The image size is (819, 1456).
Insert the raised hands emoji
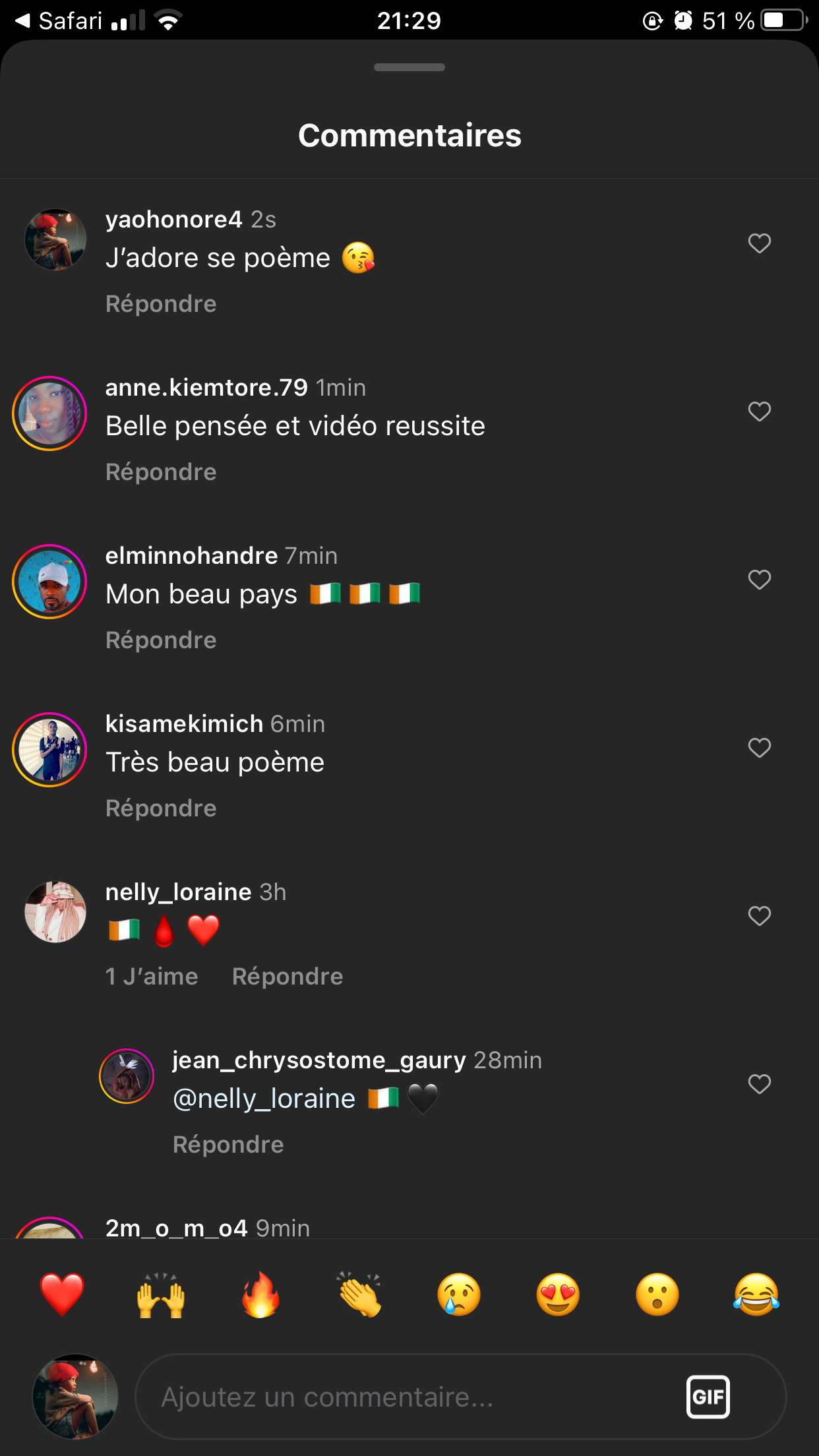click(161, 1294)
